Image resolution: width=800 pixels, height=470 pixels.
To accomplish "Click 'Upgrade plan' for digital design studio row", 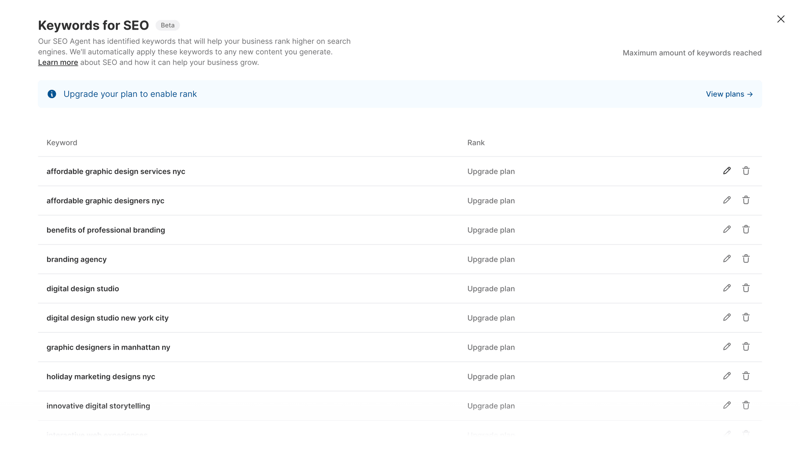I will coord(491,289).
